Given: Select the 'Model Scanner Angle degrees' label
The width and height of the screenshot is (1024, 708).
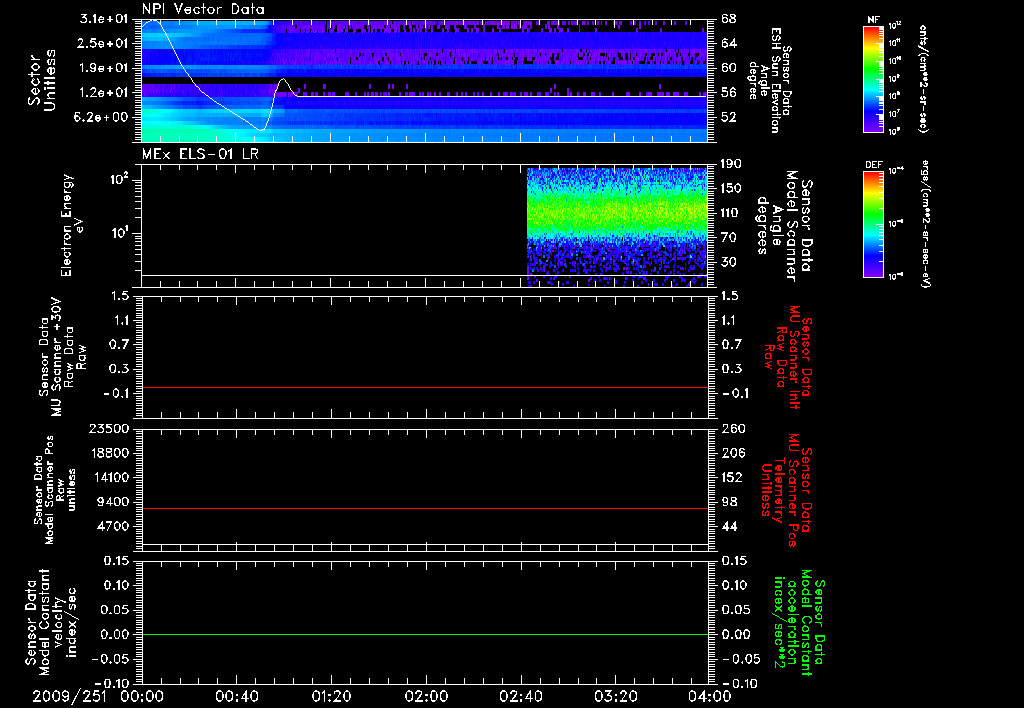Looking at the screenshot, I should [x=784, y=226].
